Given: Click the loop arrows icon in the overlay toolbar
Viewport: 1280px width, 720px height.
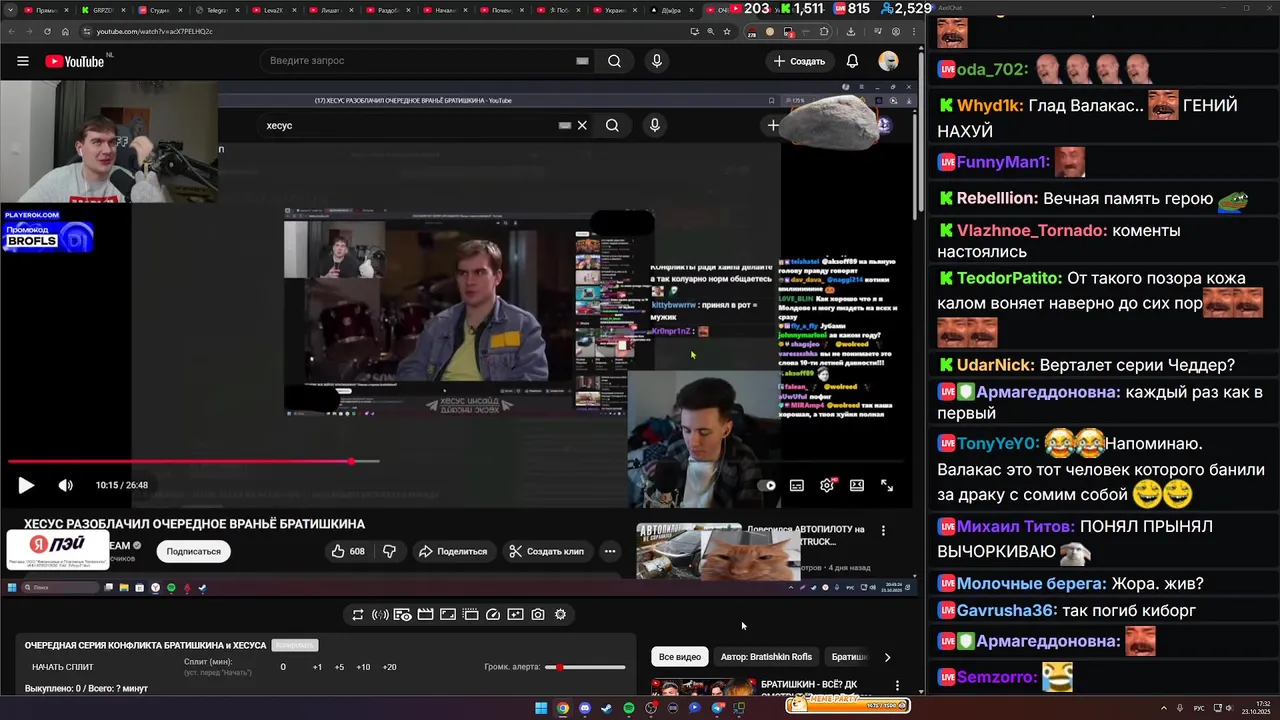Looking at the screenshot, I should click(358, 615).
